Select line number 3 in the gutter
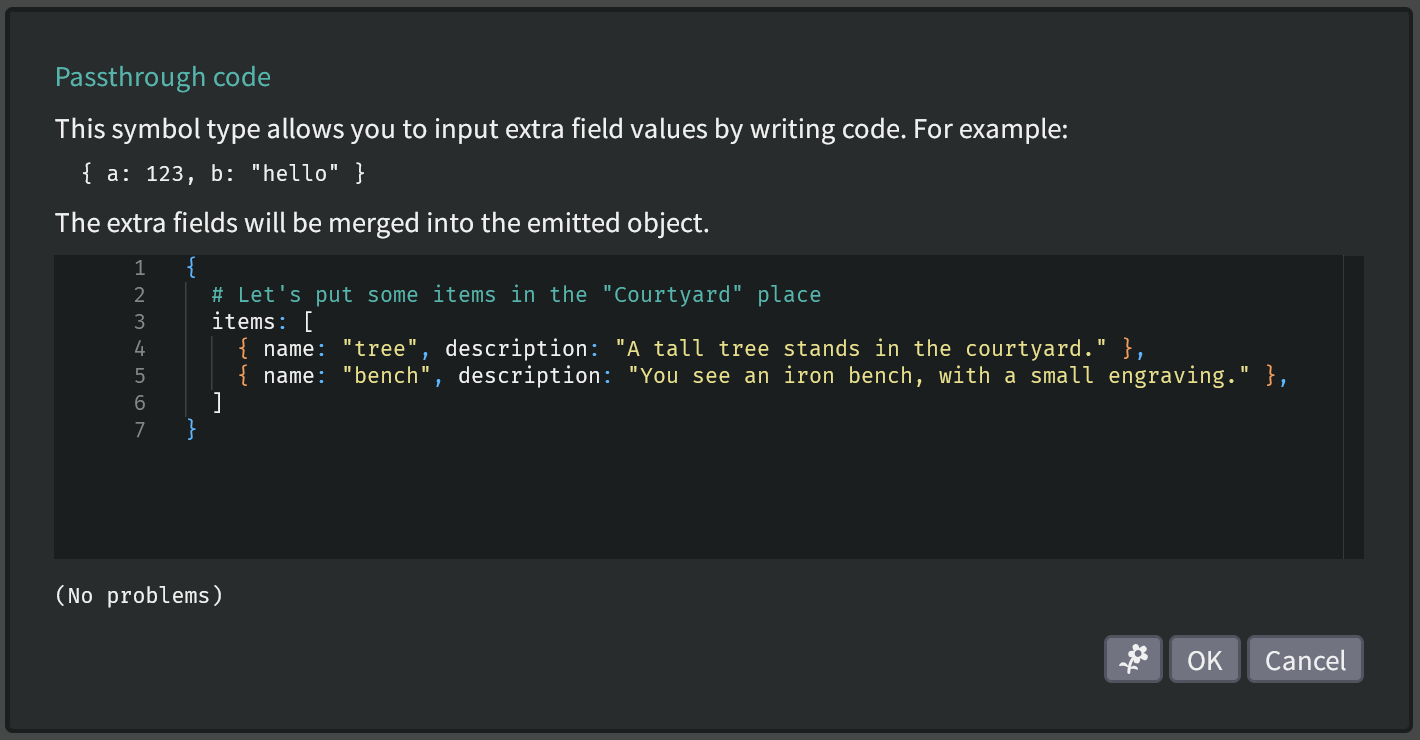Viewport: 1420px width, 740px height. point(139,322)
